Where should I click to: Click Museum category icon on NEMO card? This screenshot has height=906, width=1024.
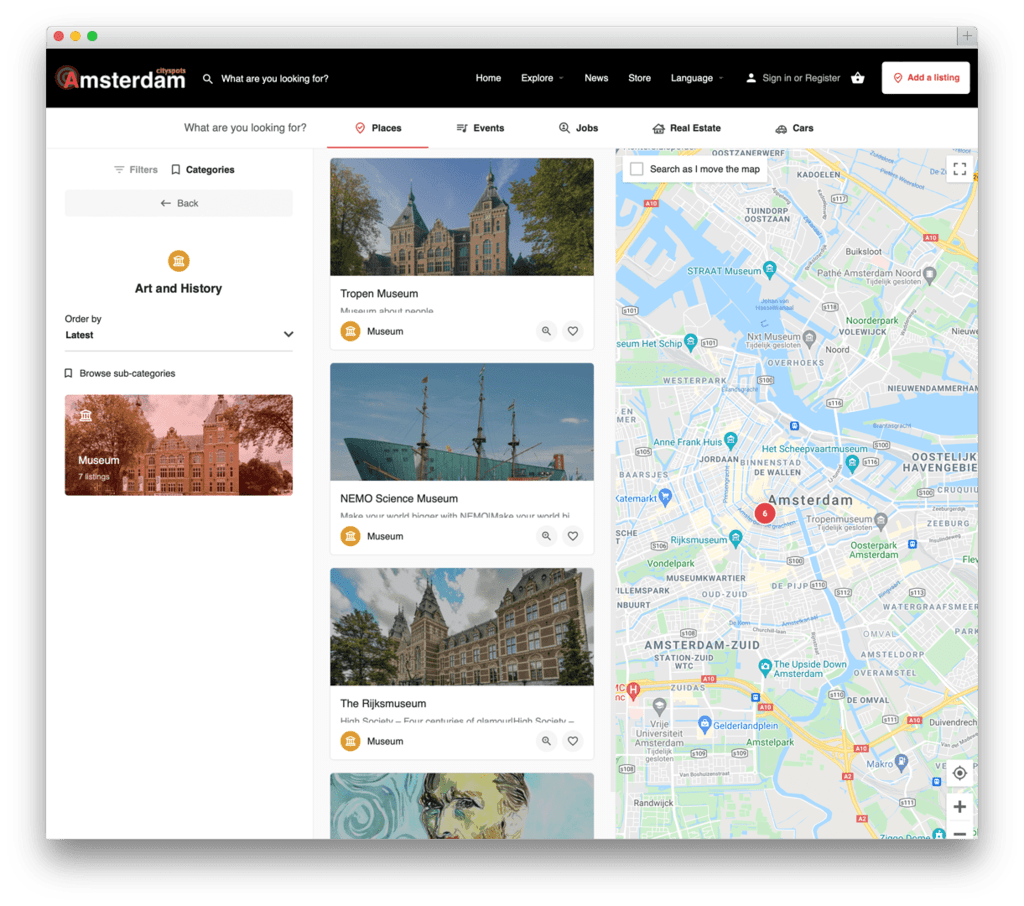351,536
